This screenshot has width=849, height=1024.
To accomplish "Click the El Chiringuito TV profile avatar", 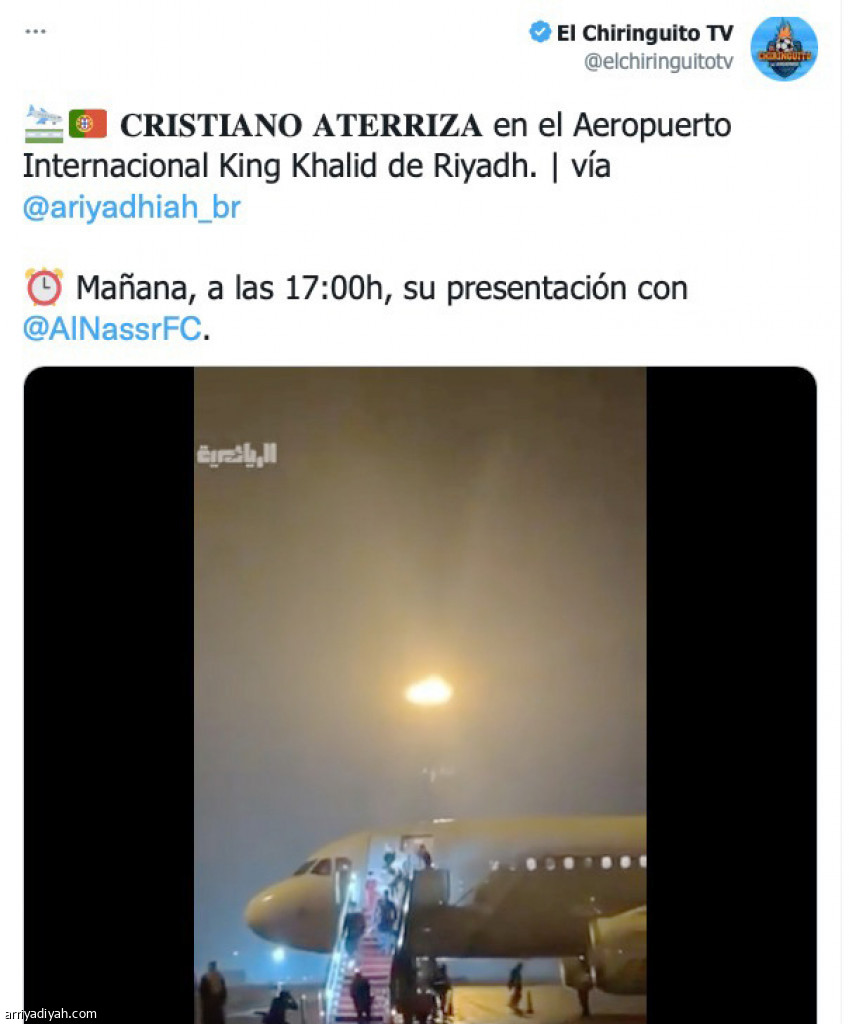I will coord(784,48).
